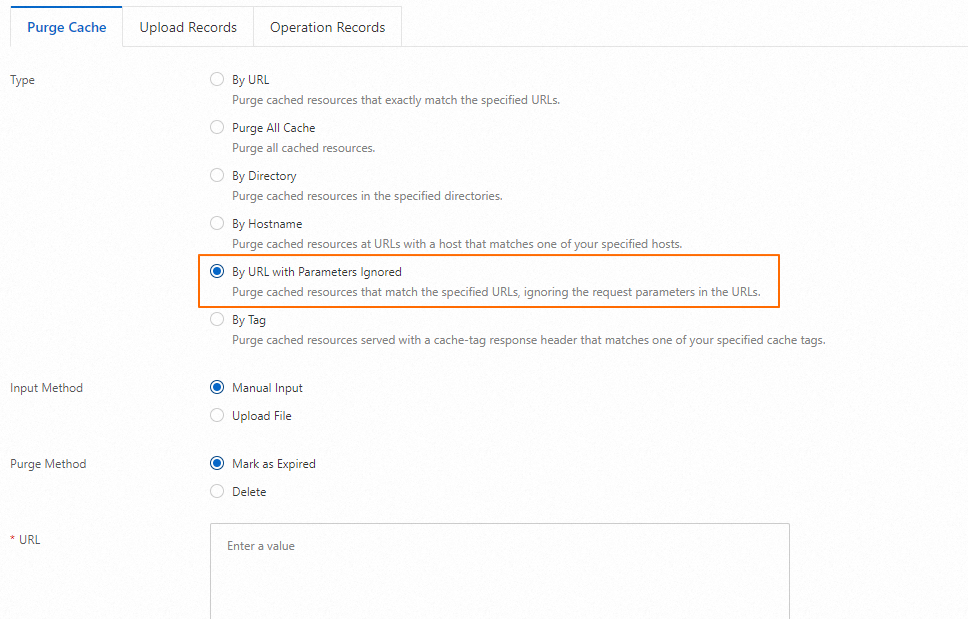The width and height of the screenshot is (968, 619).
Task: Click the "By Directory" option label
Action: 264,176
